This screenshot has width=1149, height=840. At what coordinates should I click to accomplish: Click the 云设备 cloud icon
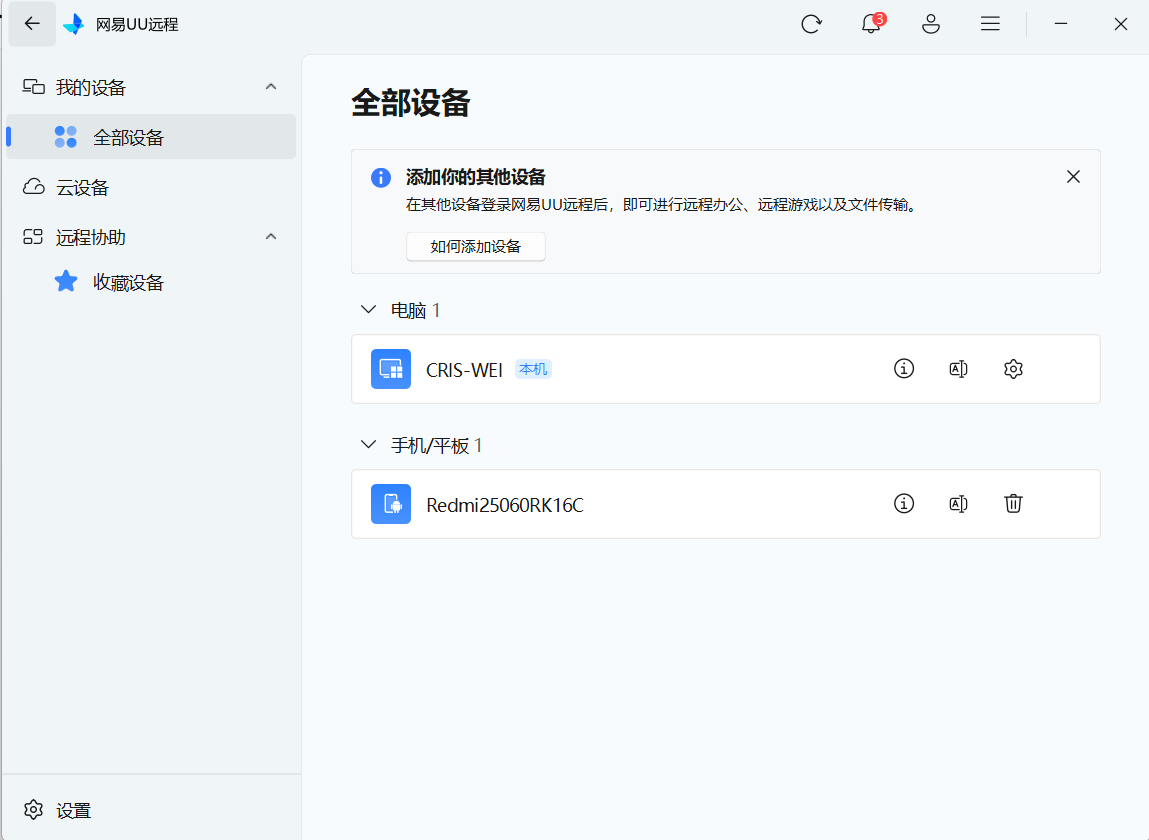34,186
